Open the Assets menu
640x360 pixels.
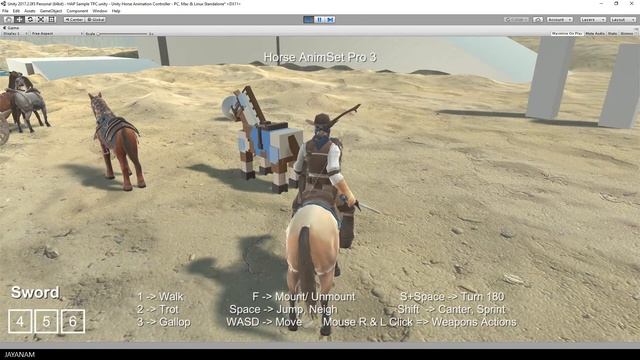click(x=30, y=11)
